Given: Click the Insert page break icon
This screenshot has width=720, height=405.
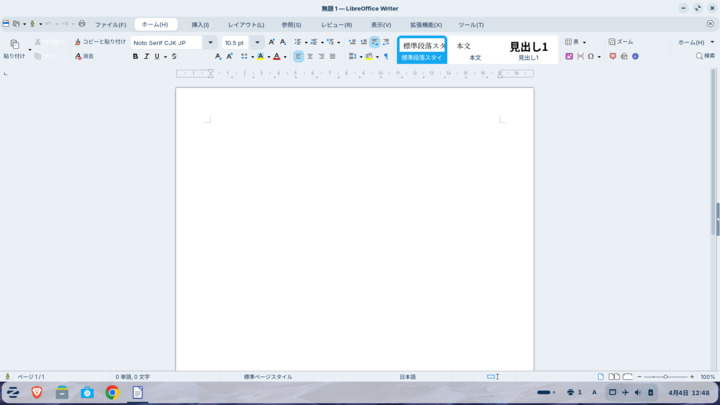Looking at the screenshot, I should pyautogui.click(x=580, y=56).
